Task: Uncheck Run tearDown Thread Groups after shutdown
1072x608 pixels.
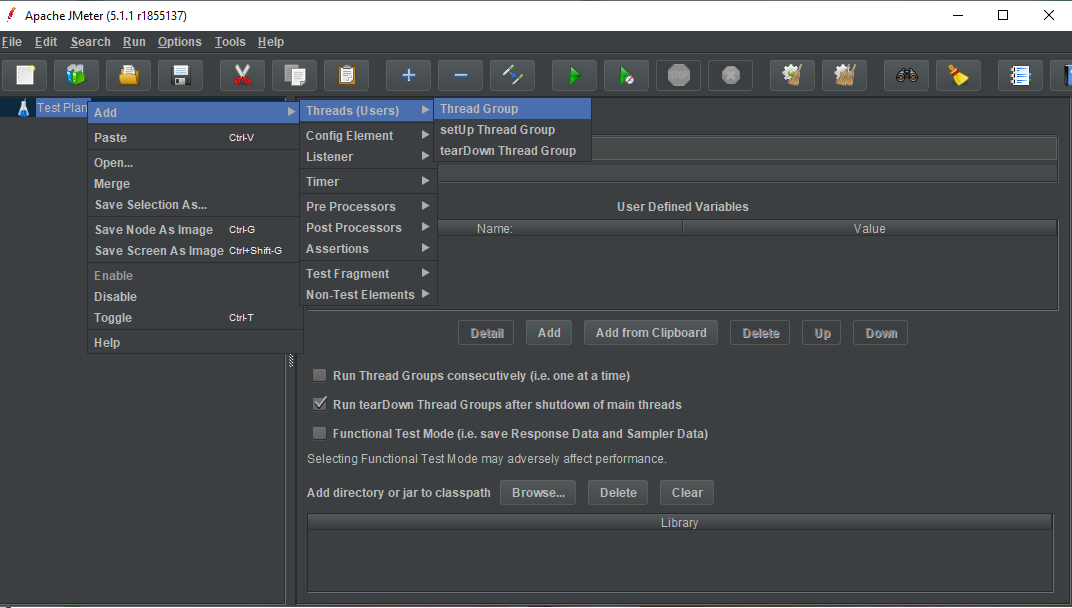Action: pyautogui.click(x=319, y=404)
